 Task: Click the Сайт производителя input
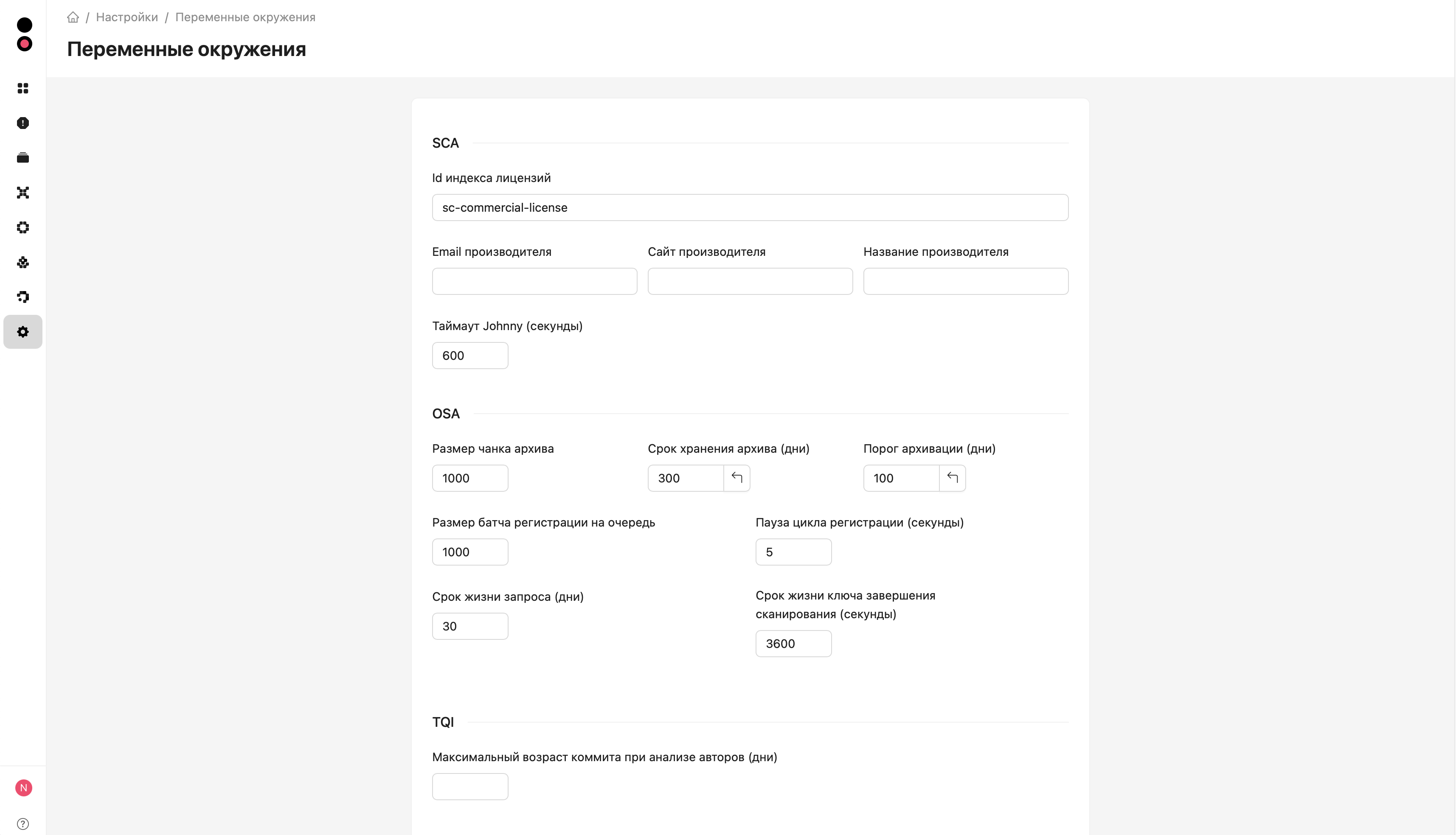click(750, 282)
